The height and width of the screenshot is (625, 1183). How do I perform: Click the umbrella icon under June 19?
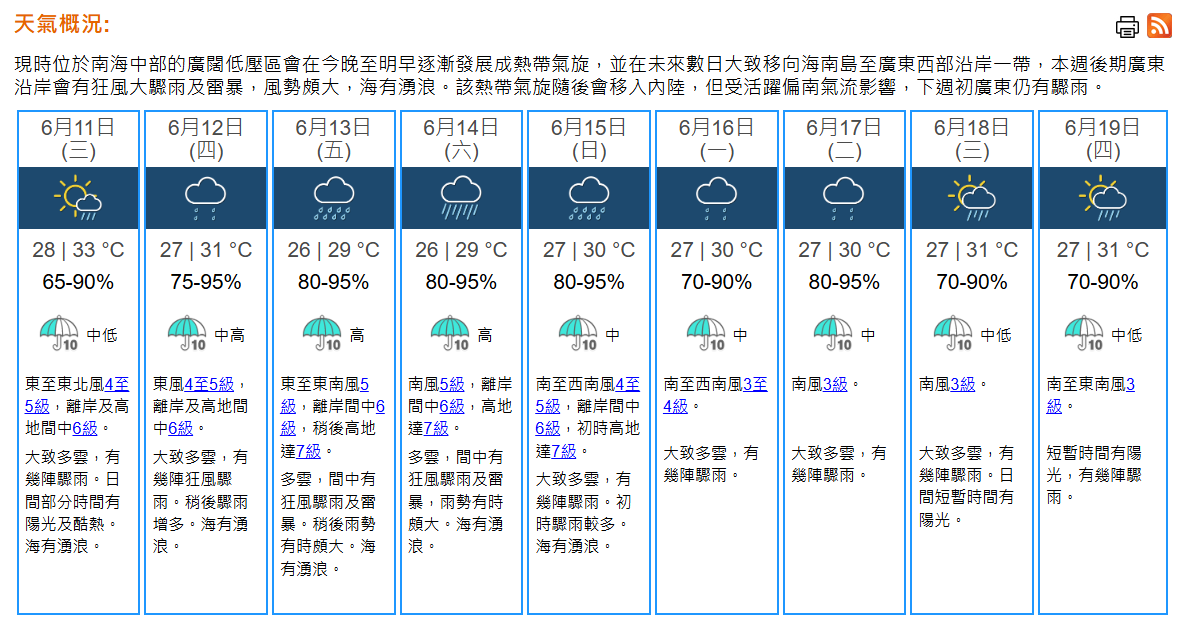point(1084,334)
